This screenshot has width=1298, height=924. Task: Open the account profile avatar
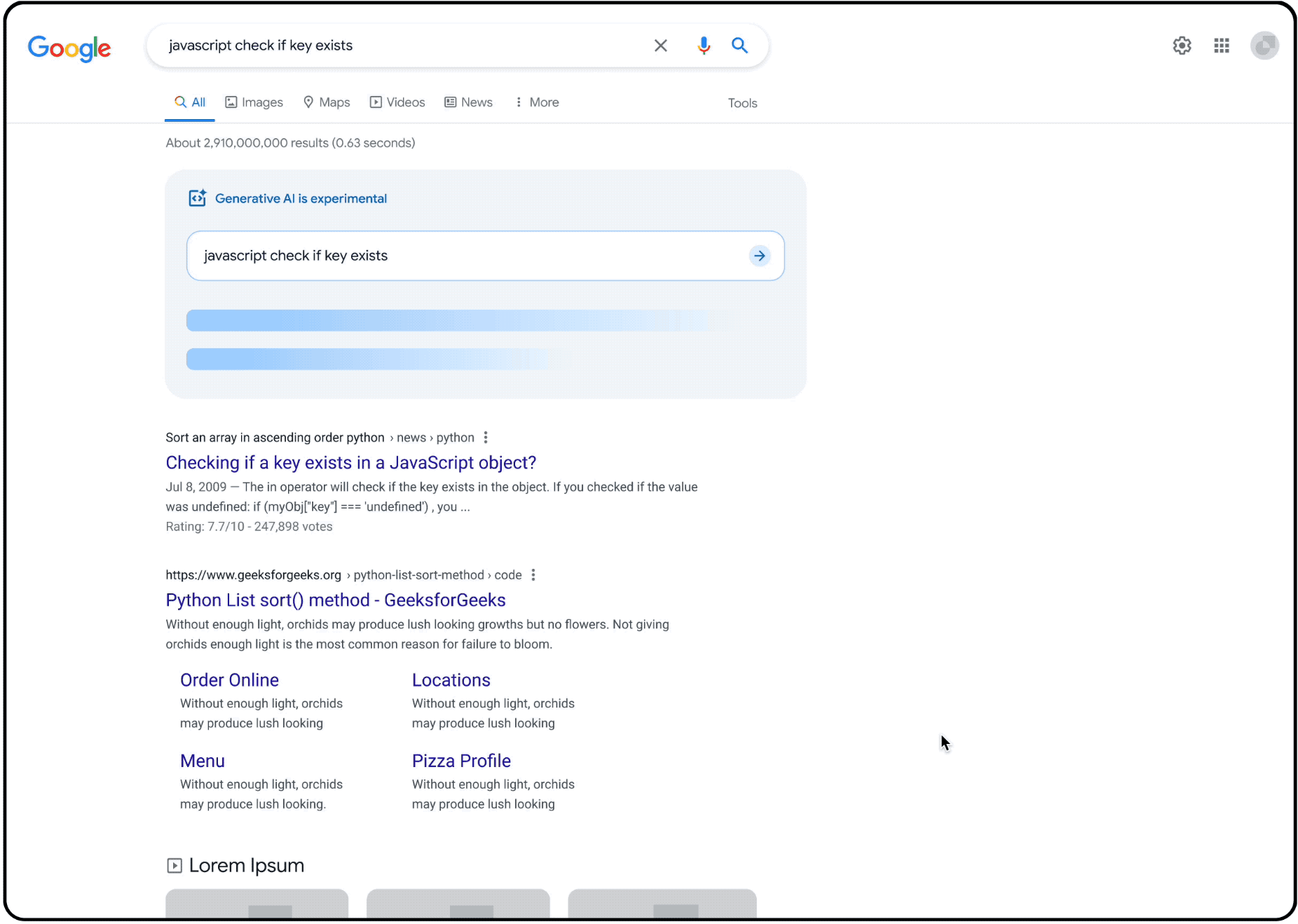1264,46
